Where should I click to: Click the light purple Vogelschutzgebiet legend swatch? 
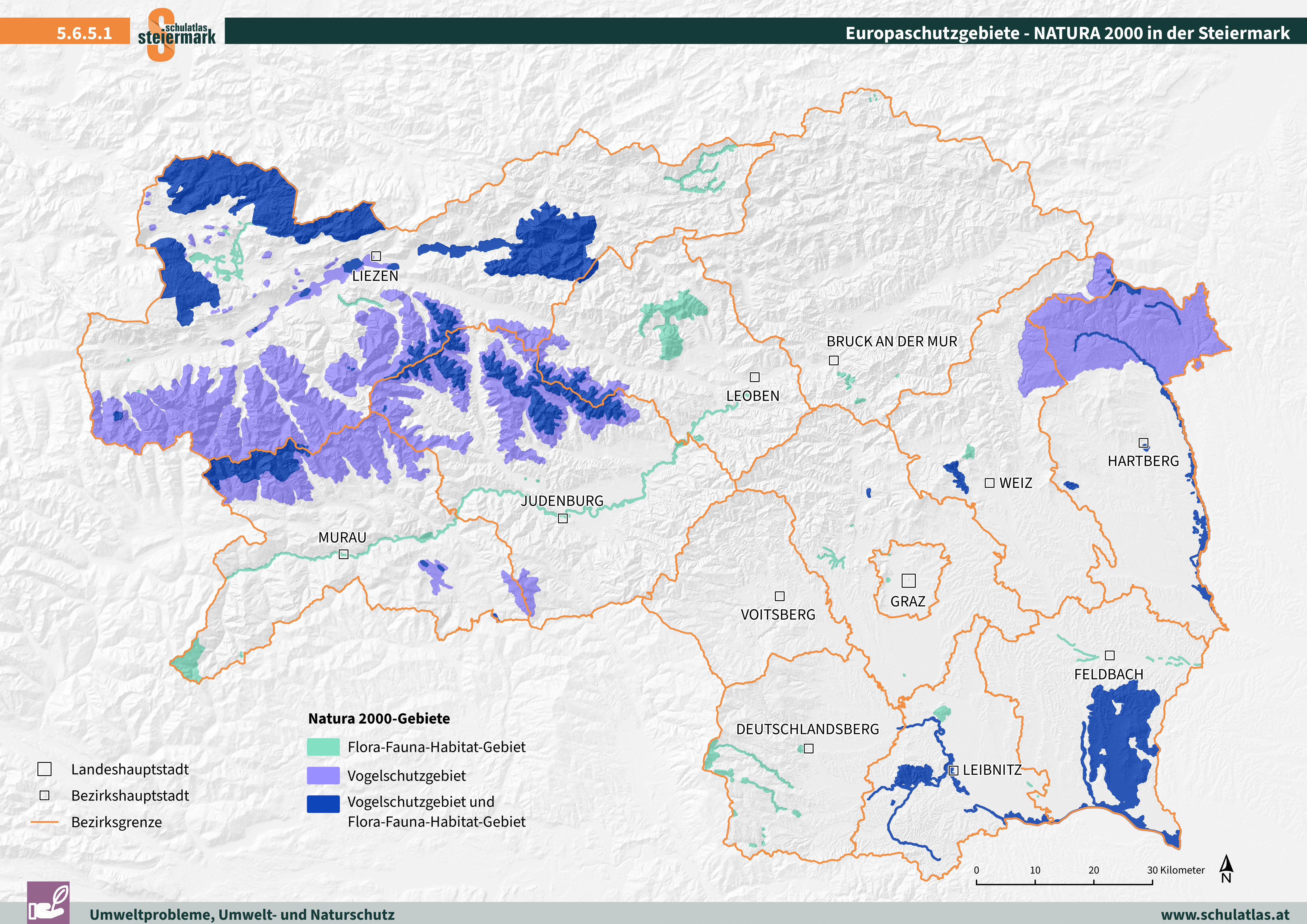(x=323, y=775)
